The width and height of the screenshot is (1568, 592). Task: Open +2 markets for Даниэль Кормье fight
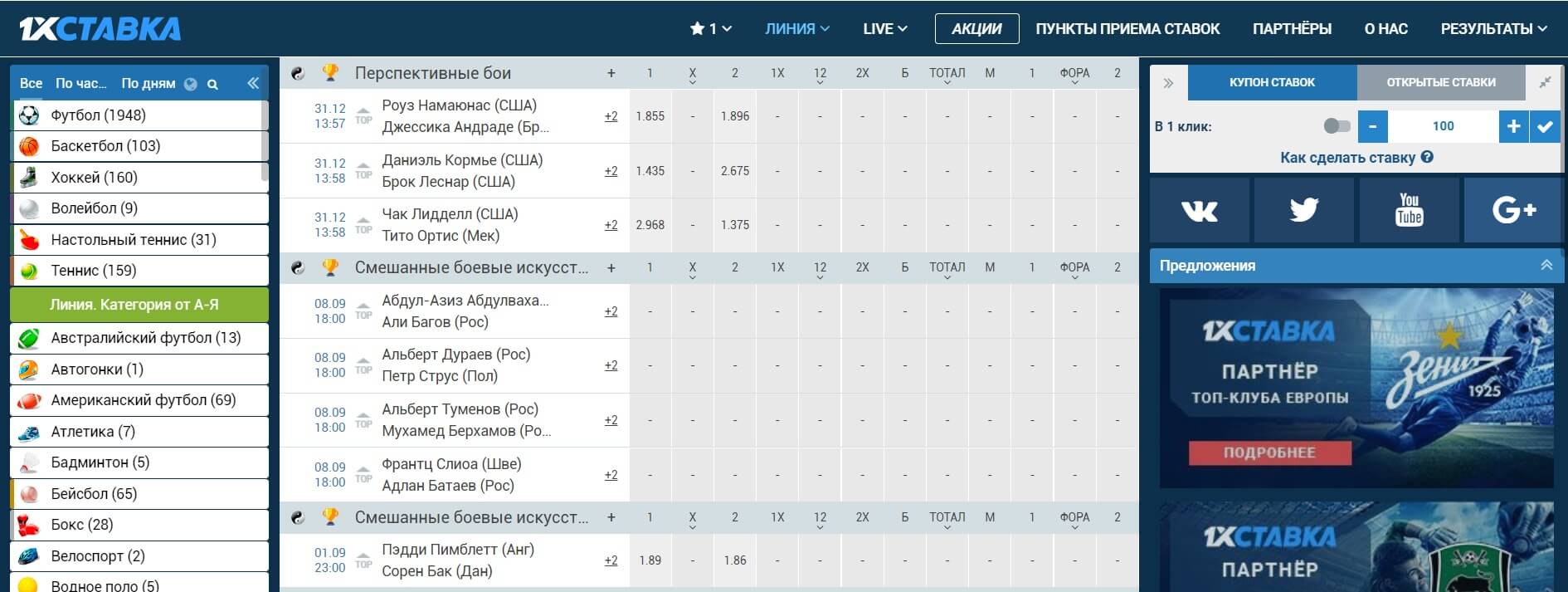tap(611, 171)
